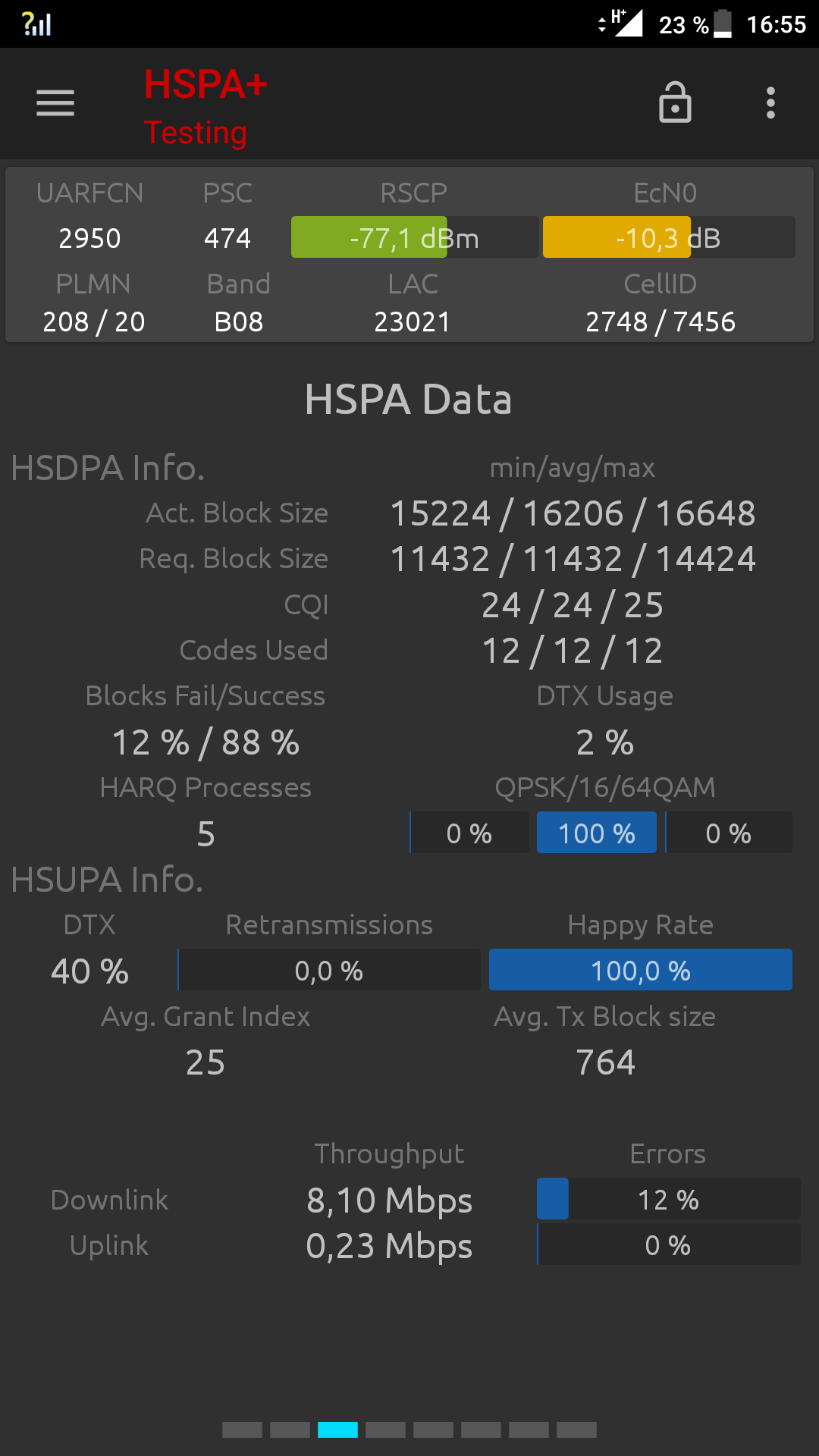819x1456 pixels.
Task: Tap the RSCP -77,1 dBm signal bar
Action: (415, 237)
